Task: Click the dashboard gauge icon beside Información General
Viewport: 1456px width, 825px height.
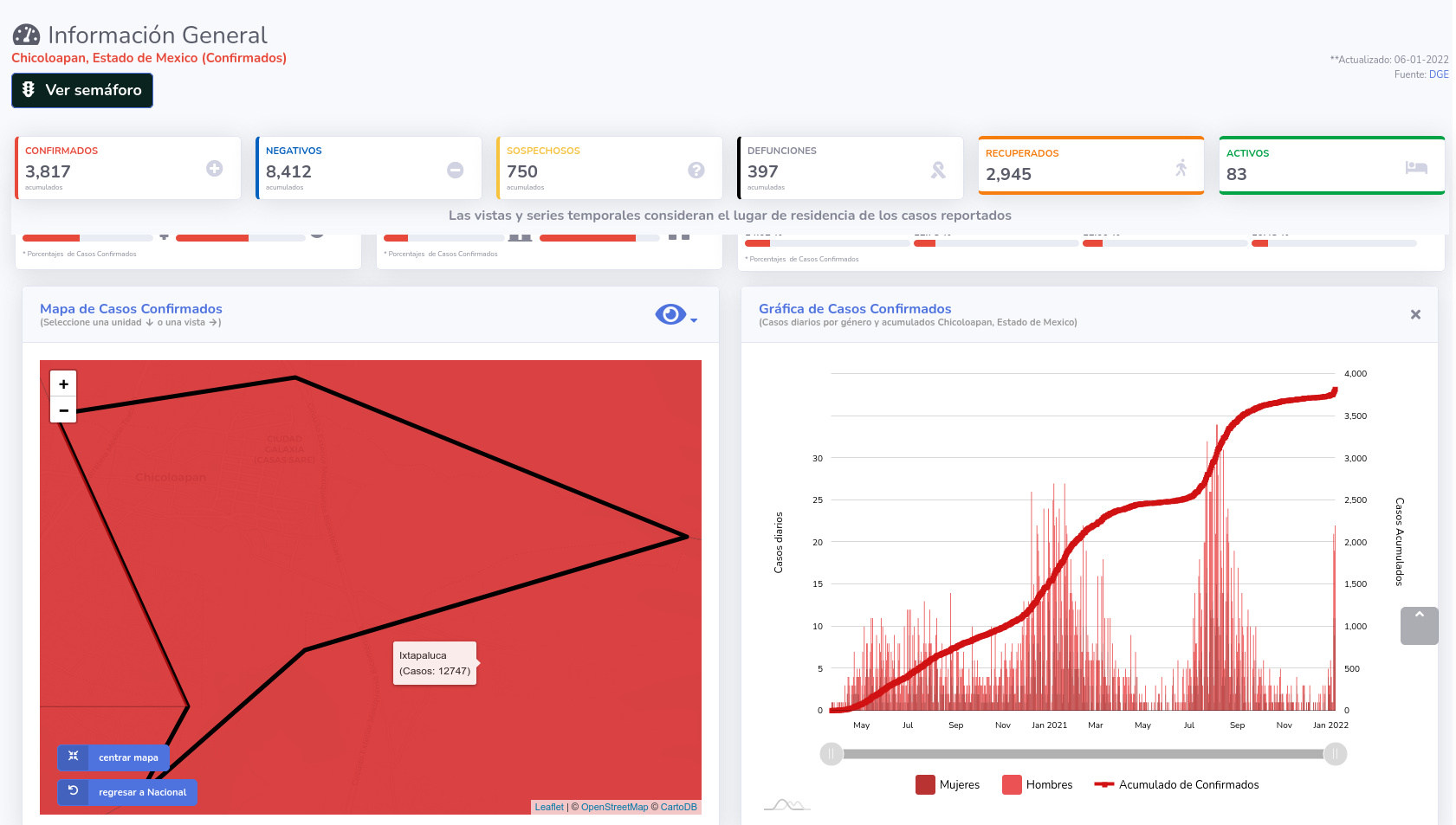Action: (x=26, y=35)
